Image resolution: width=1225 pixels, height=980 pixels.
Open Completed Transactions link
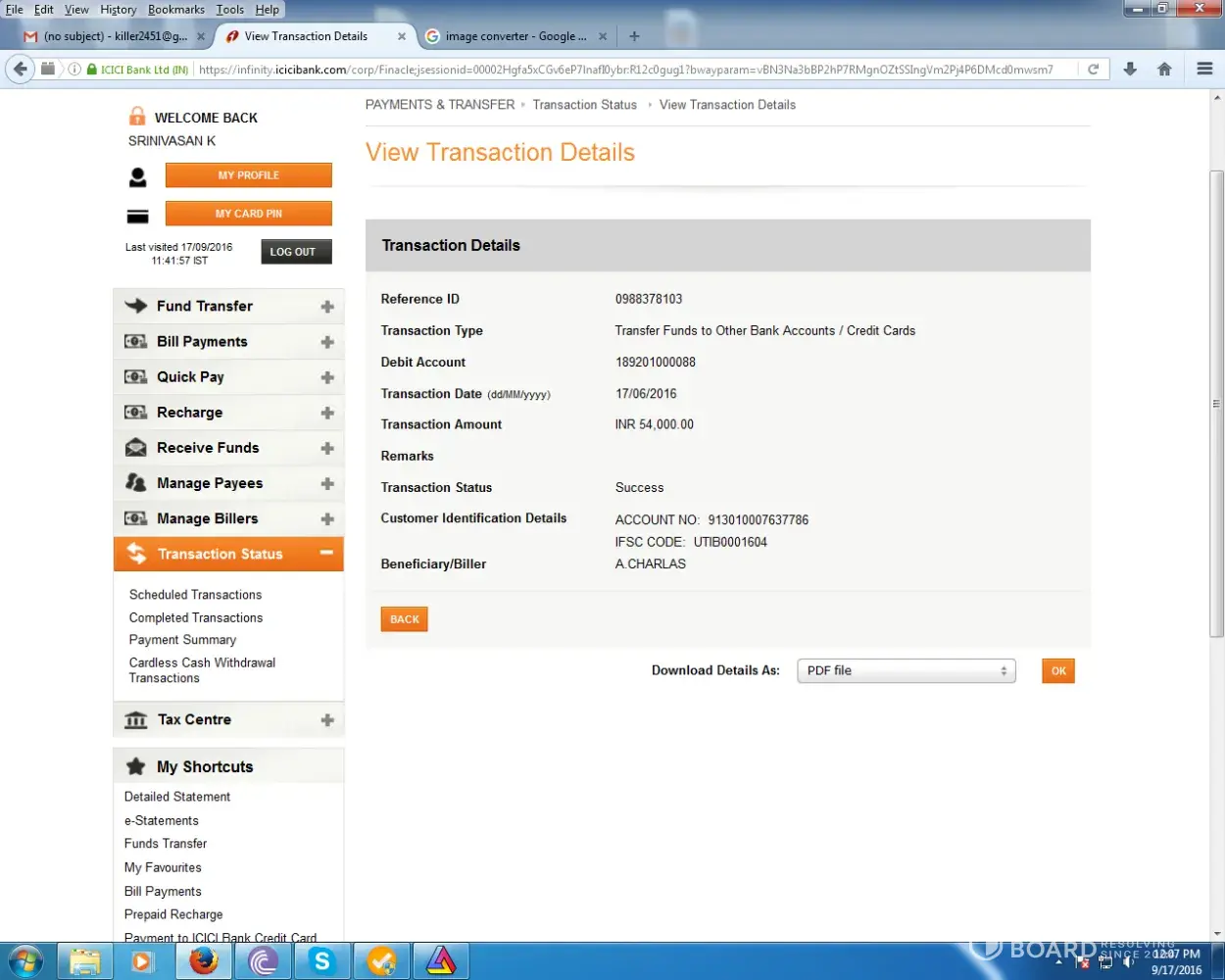196,618
